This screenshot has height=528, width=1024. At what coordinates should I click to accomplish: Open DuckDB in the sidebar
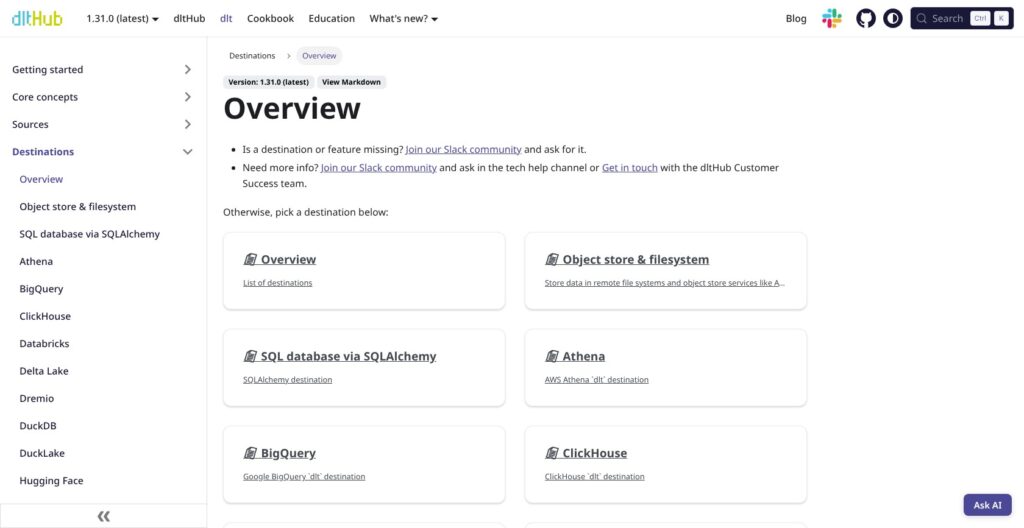tap(38, 426)
